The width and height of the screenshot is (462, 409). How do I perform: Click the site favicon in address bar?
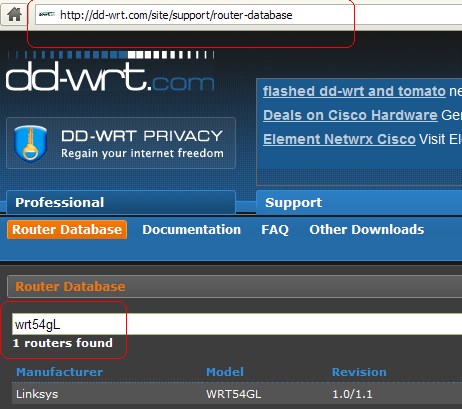point(47,15)
